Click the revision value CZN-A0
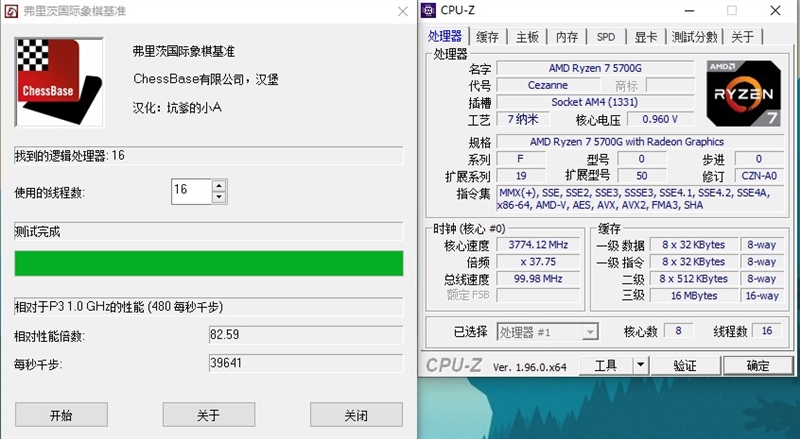 tap(759, 176)
